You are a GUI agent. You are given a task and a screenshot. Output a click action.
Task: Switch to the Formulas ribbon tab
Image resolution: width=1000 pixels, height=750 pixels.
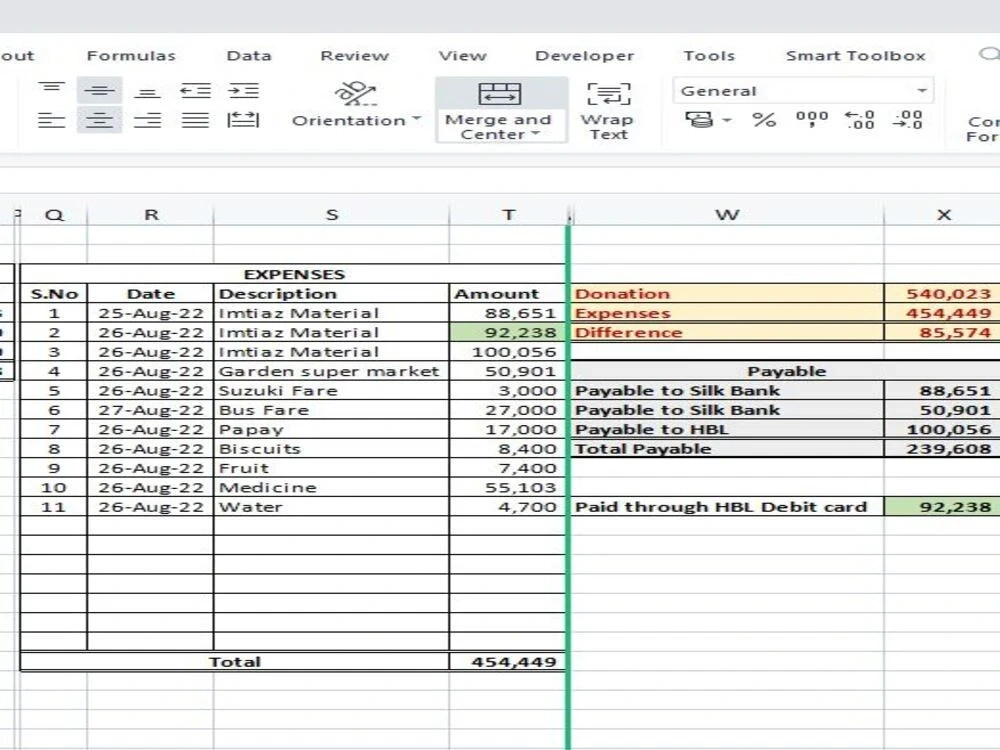131,55
